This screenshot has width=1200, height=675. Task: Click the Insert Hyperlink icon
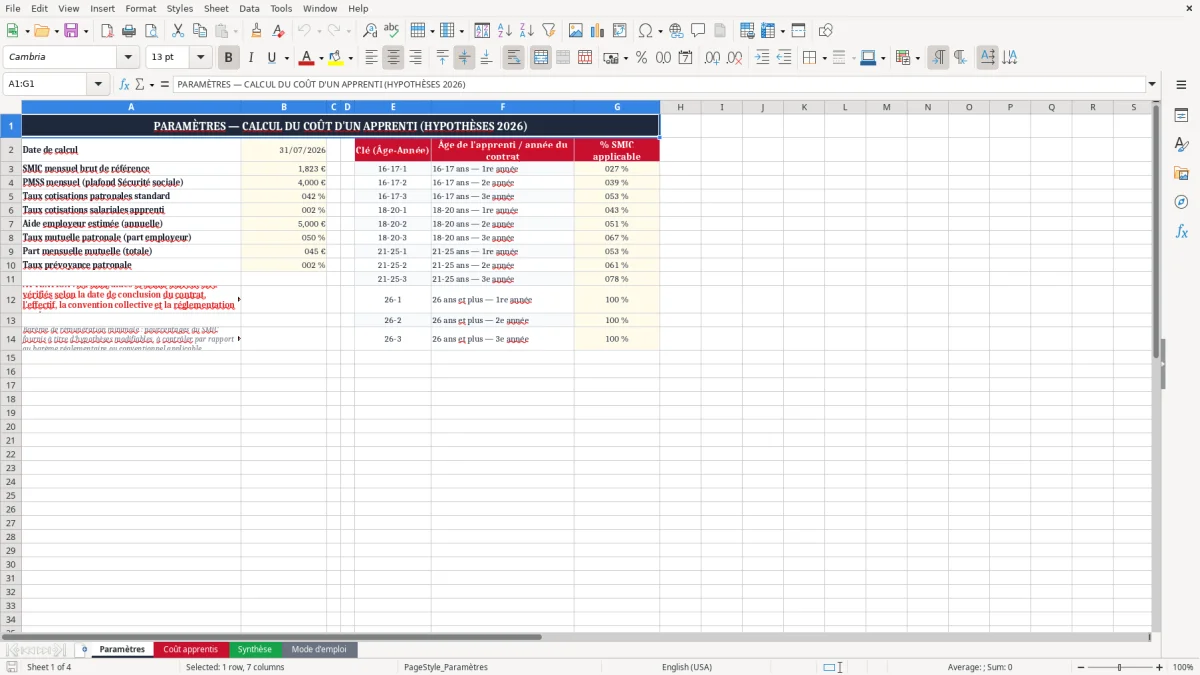(676, 31)
